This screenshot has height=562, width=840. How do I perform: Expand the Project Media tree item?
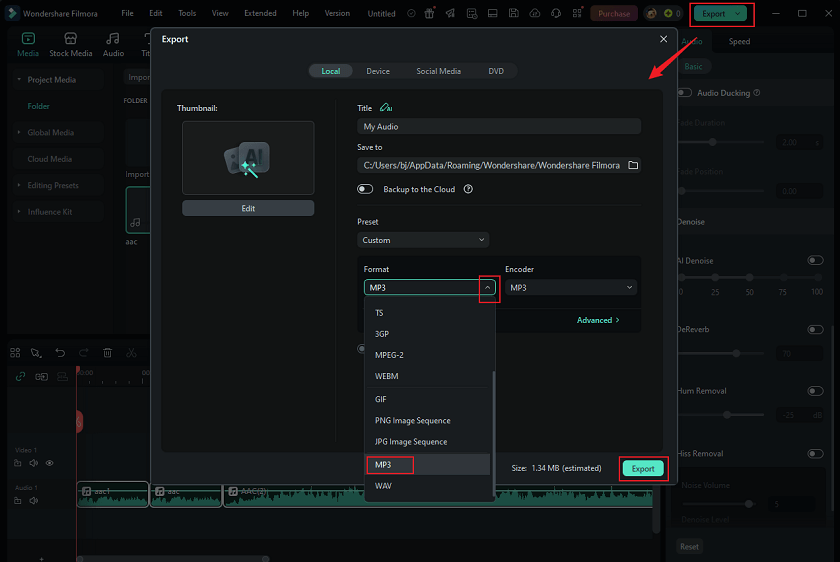click(x=19, y=79)
